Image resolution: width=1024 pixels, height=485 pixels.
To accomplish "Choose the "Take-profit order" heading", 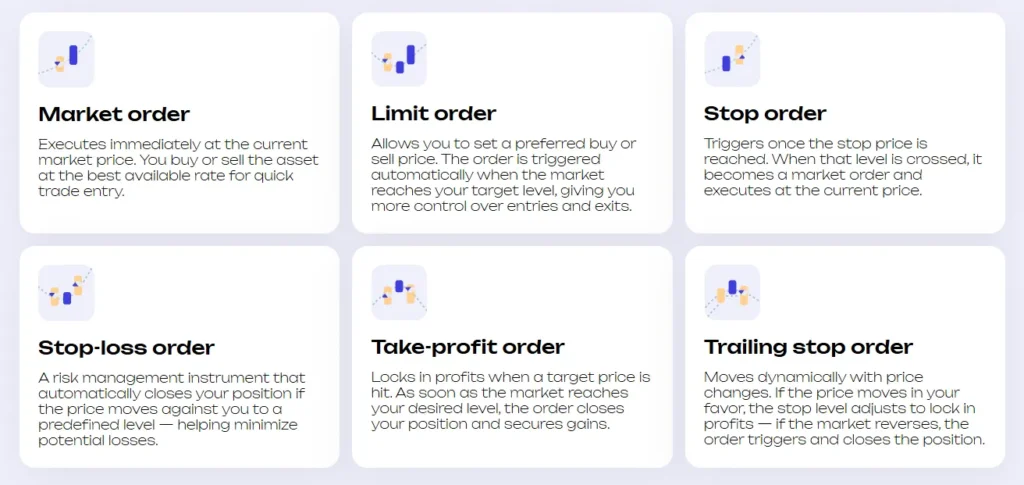I will 468,348.
